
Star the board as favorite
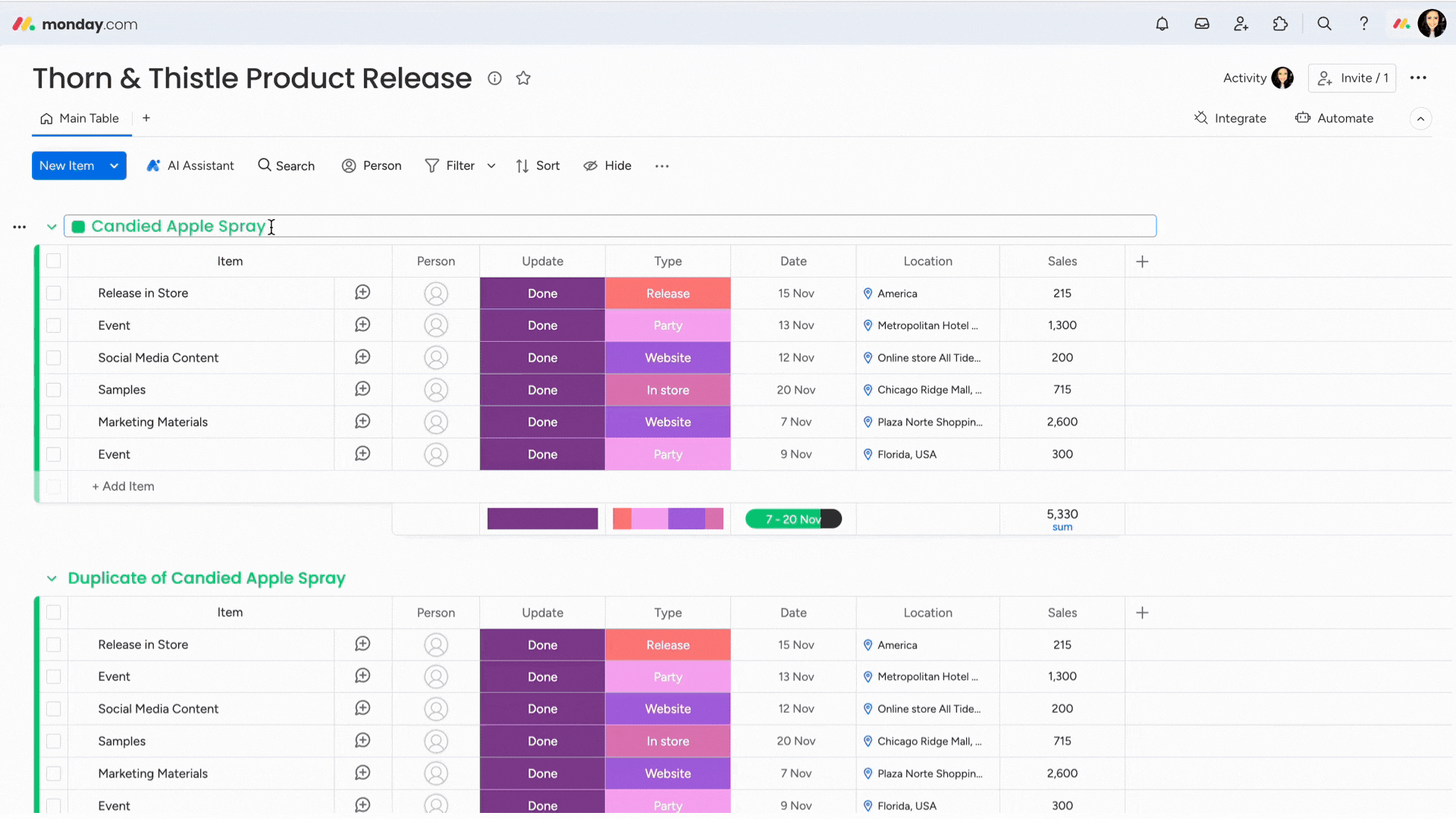pyautogui.click(x=523, y=78)
